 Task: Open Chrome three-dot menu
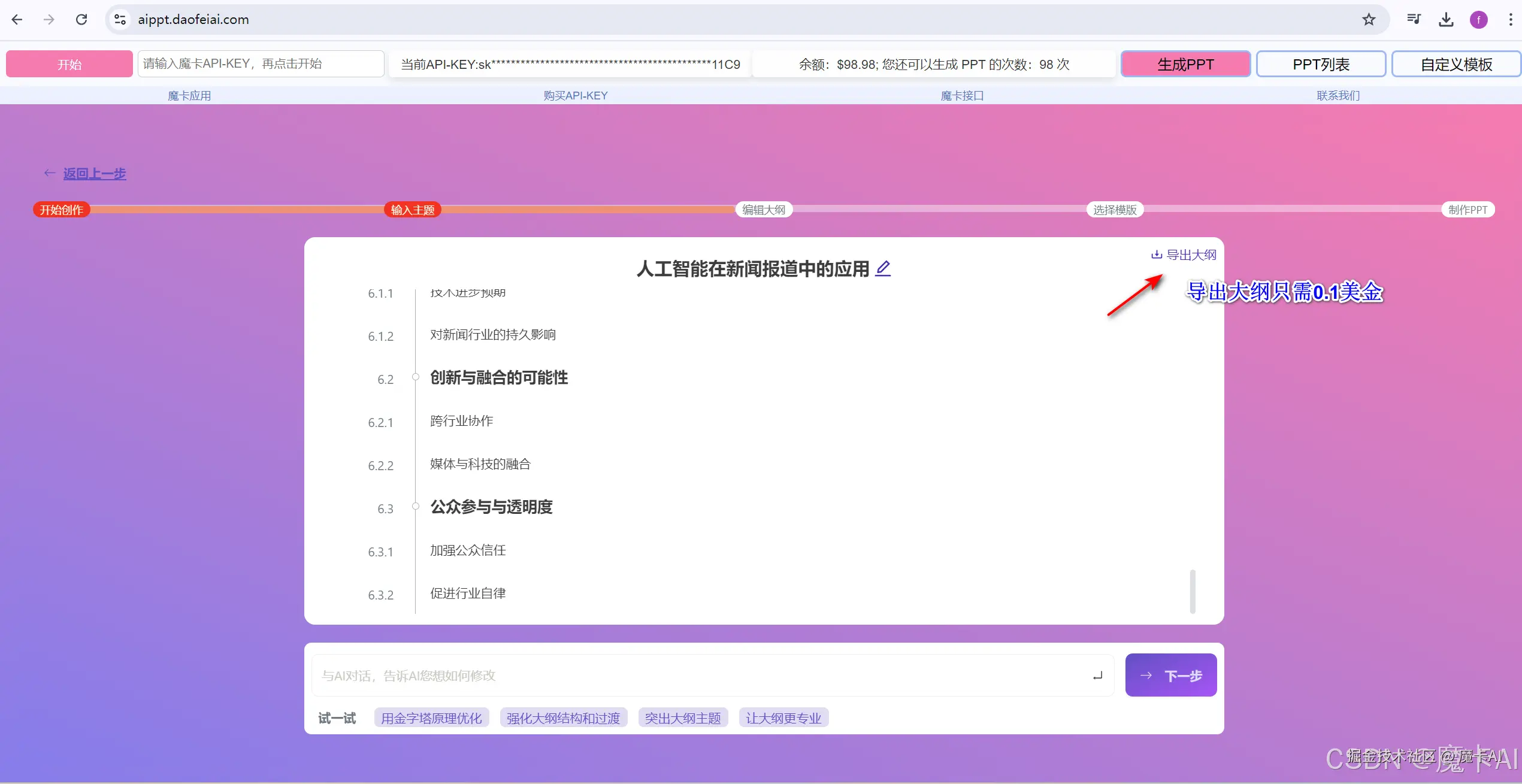click(1510, 20)
